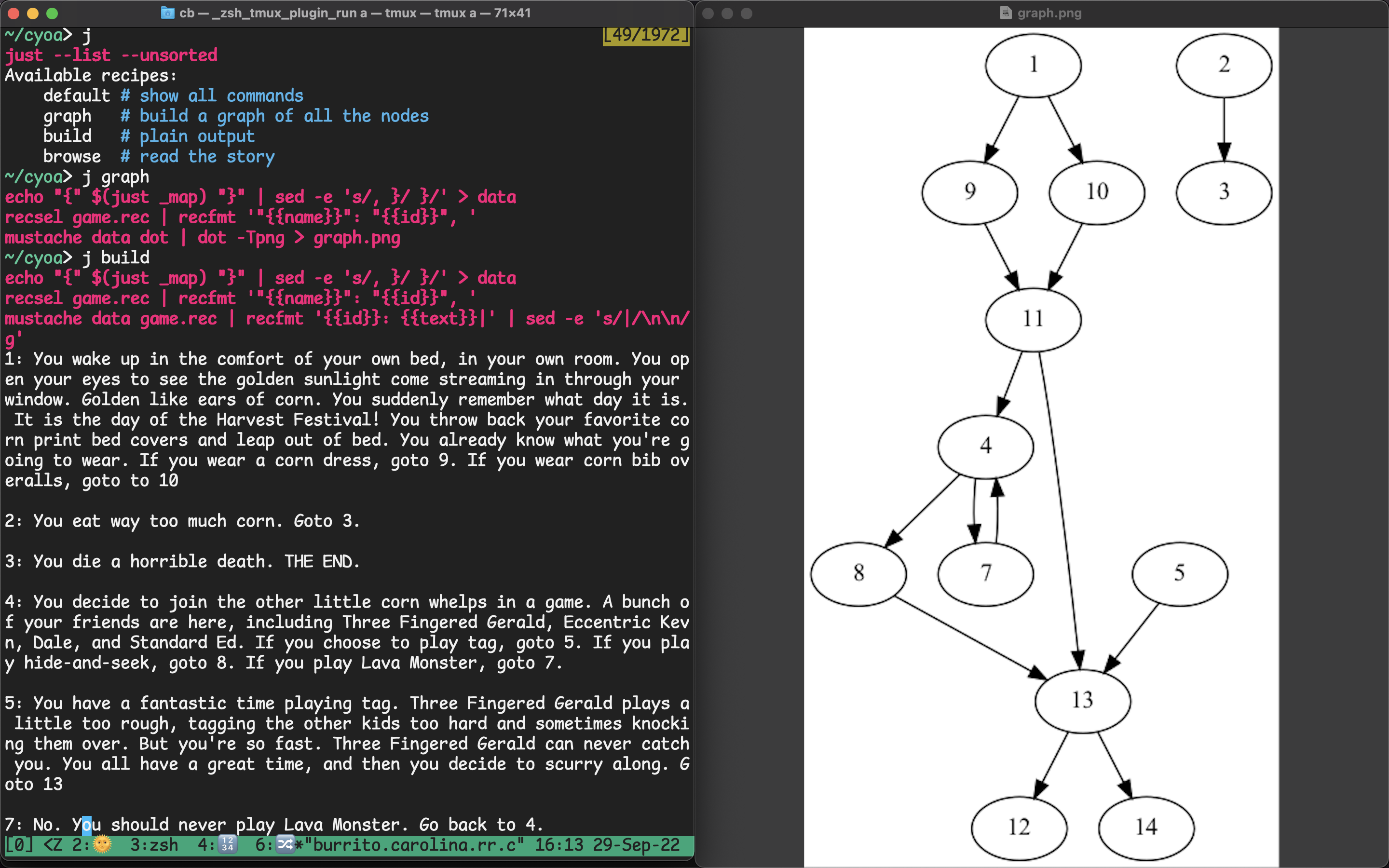Click the '# read the story' comment

coord(197,156)
